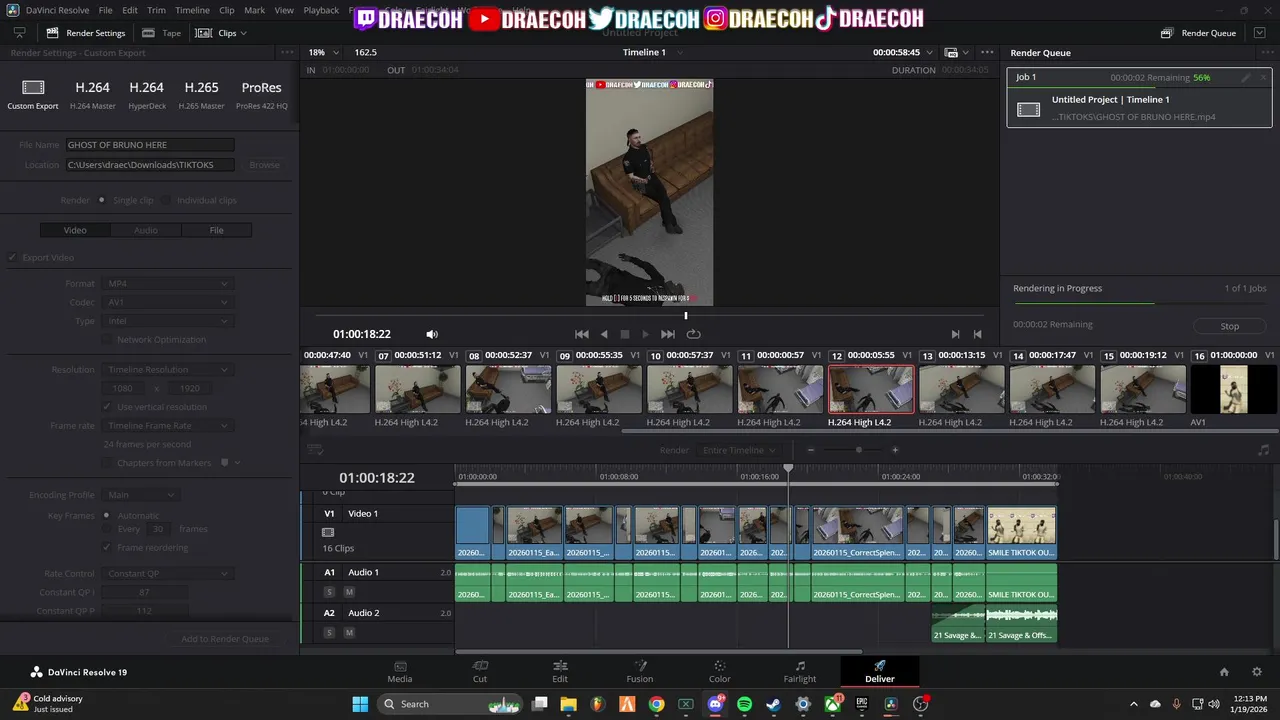This screenshot has width=1280, height=720.
Task: Go to previous clip using far-right arrow
Action: (978, 334)
